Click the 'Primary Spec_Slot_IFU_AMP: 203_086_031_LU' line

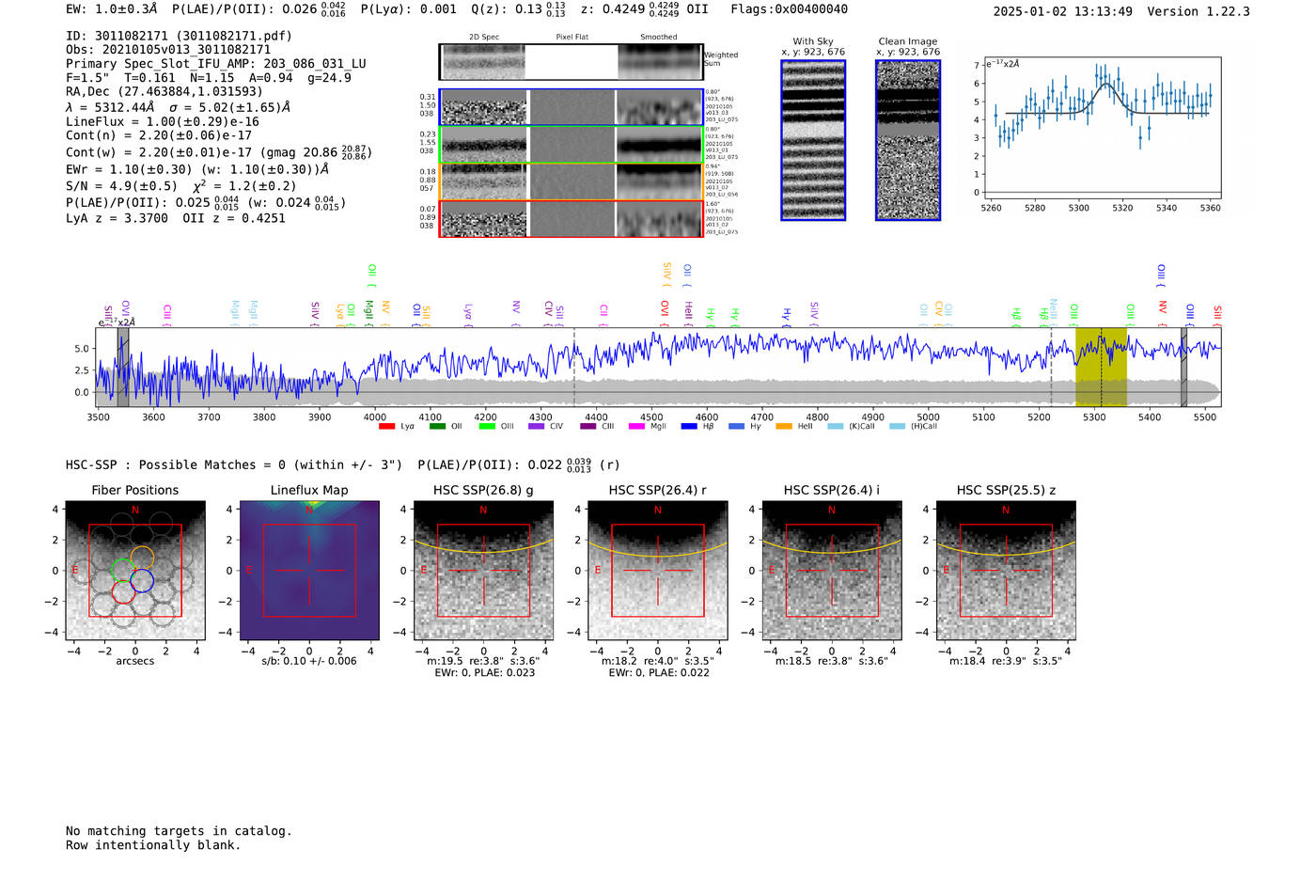[x=216, y=64]
